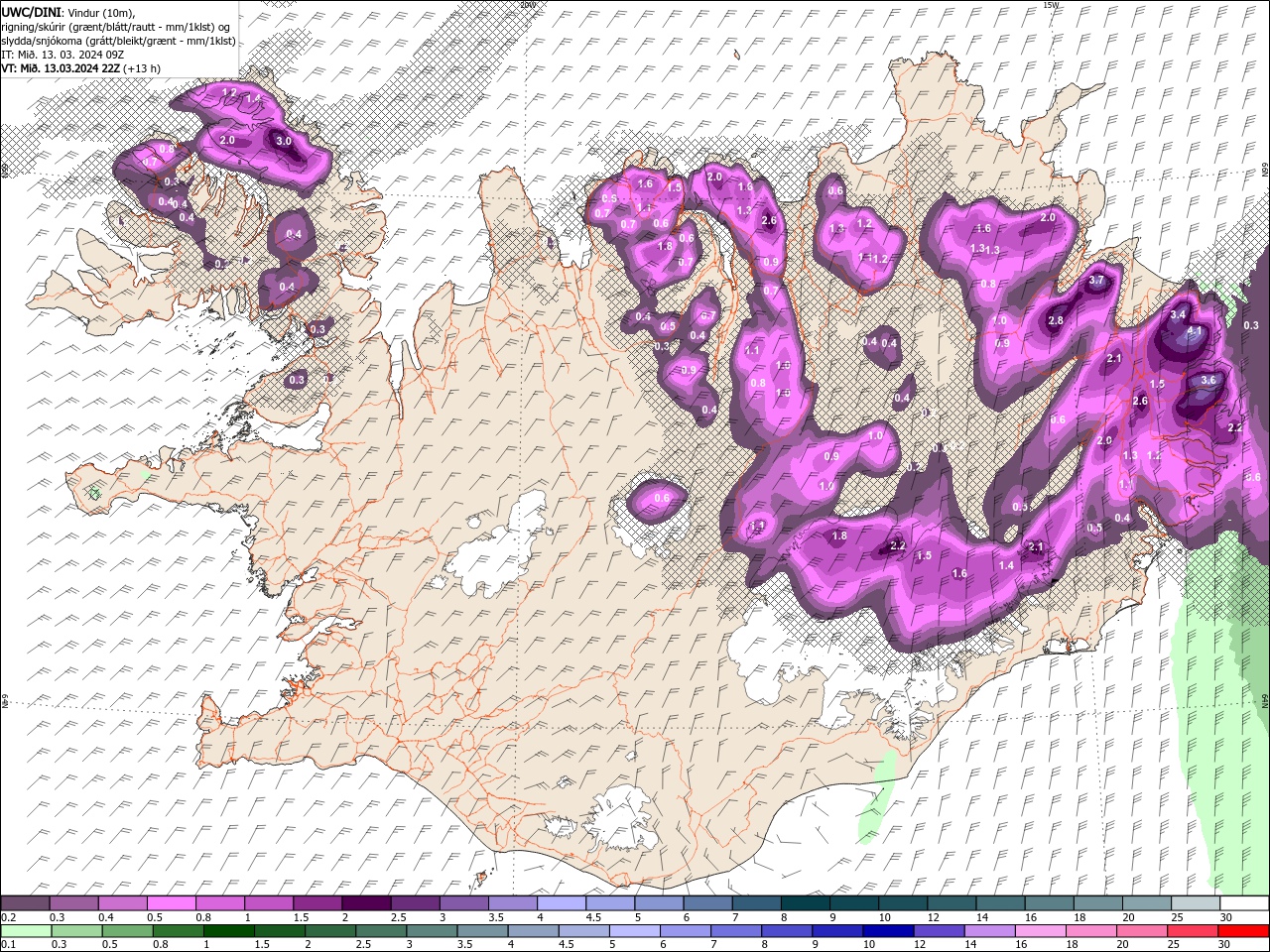Select the white 30 swatch, upper legend row
Viewport: 1270px width, 952px height.
click(1244, 903)
